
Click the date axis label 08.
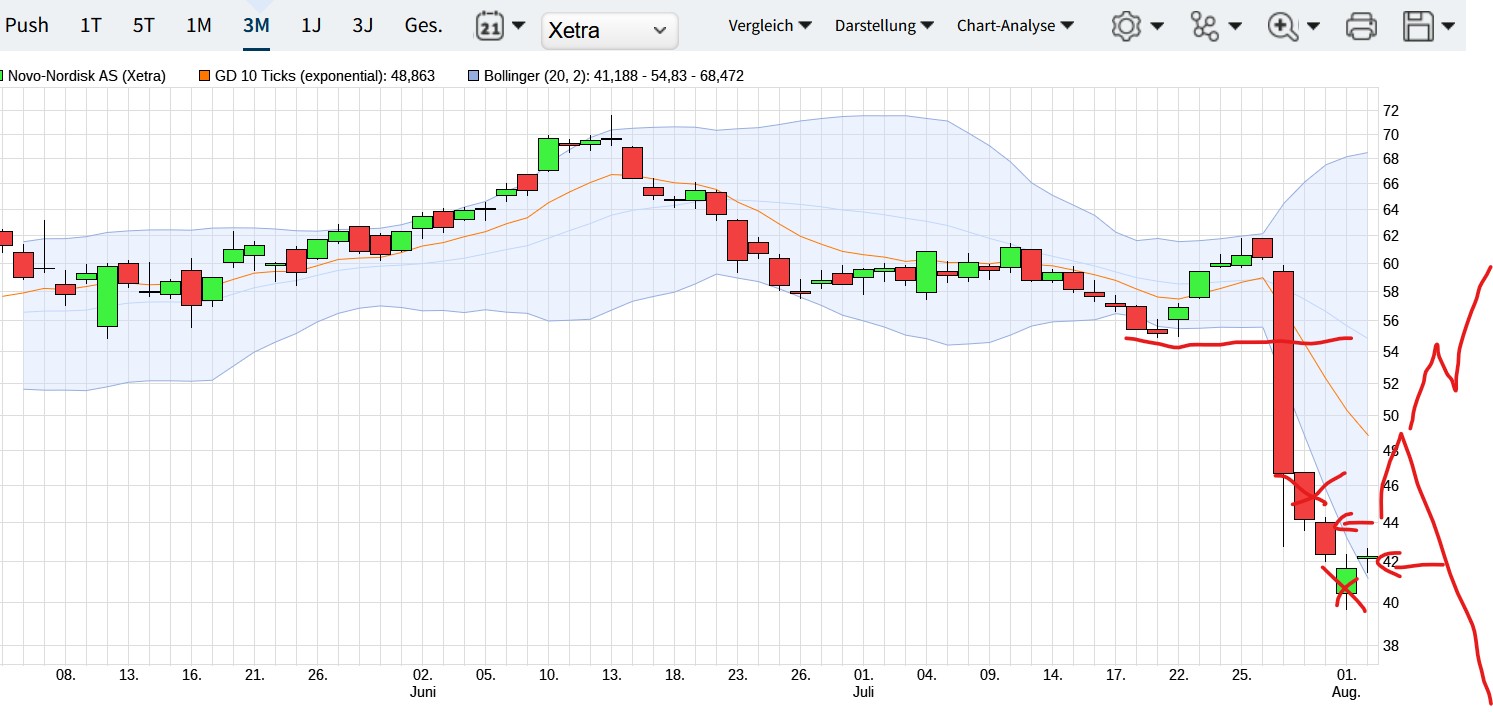pyautogui.click(x=65, y=675)
